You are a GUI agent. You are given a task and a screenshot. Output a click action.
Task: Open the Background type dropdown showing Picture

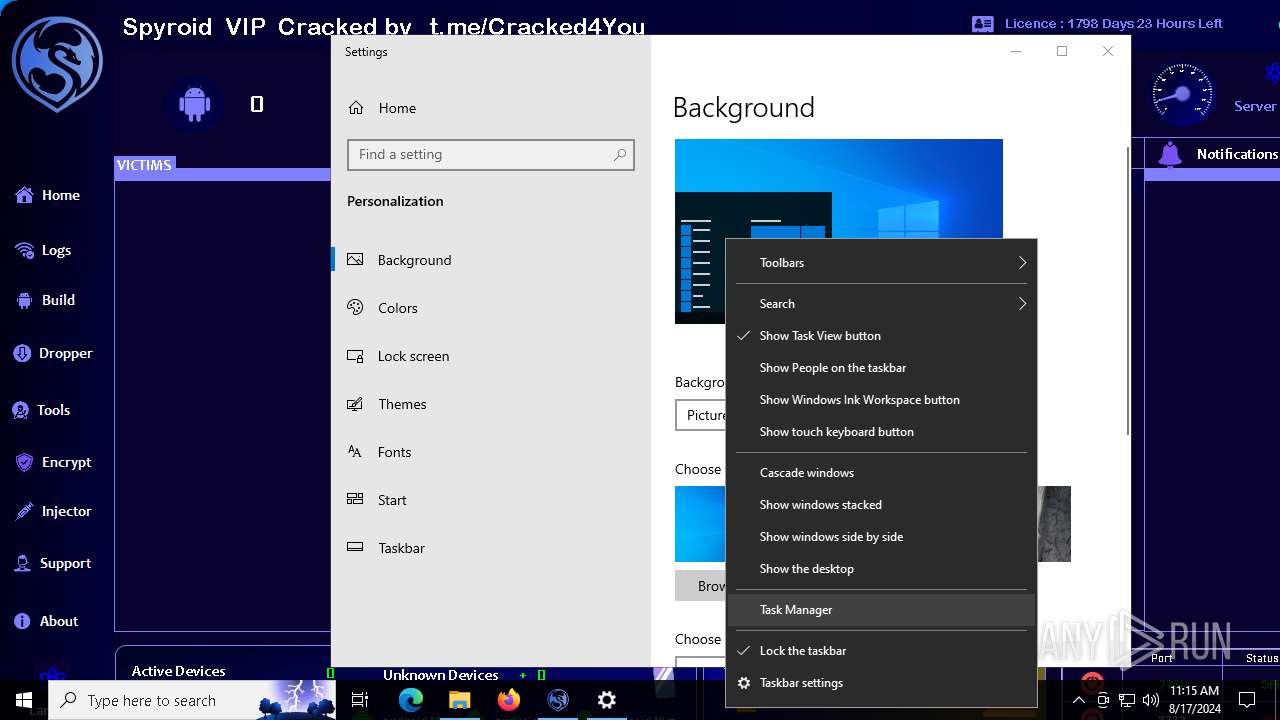pos(701,415)
